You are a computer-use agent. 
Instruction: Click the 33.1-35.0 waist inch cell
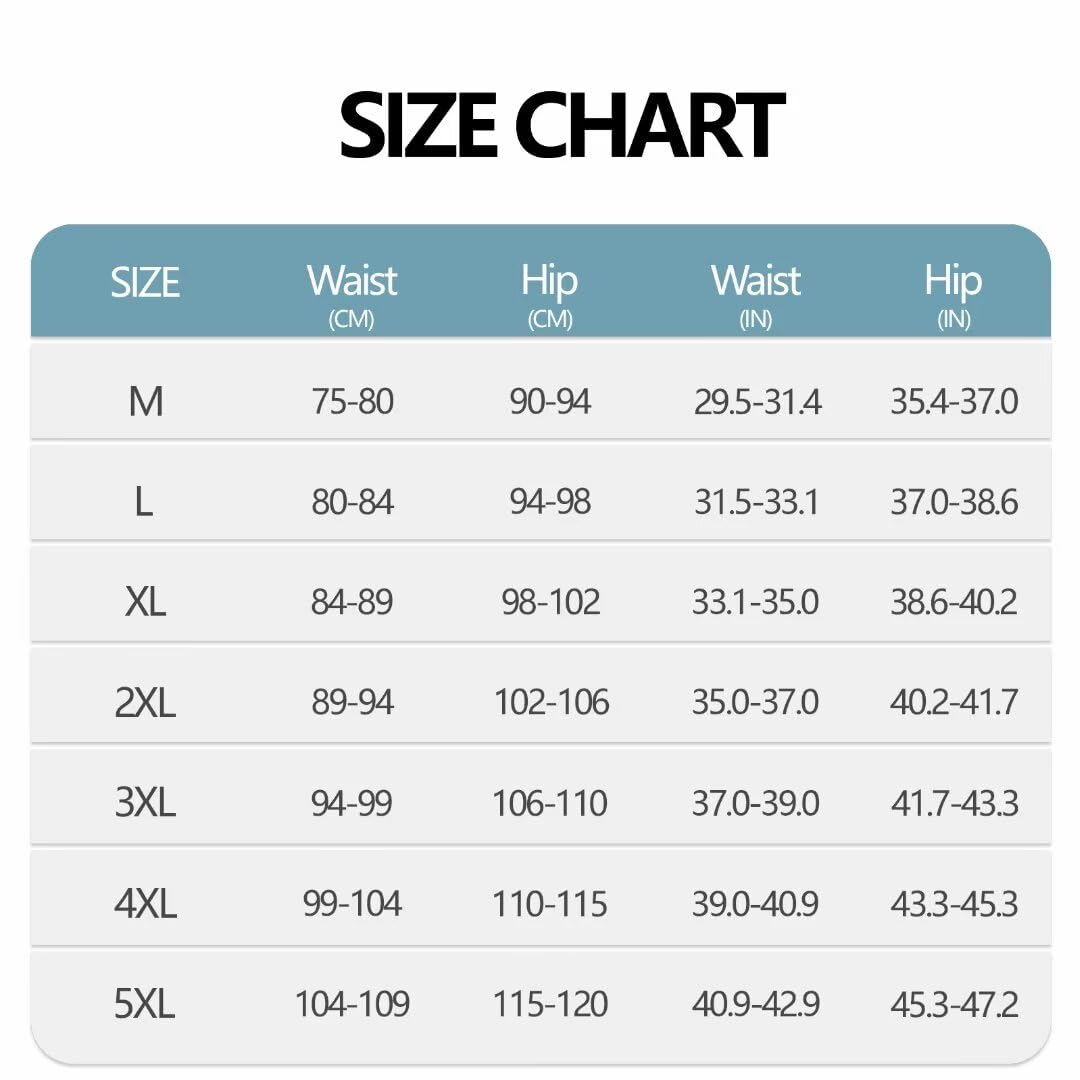[755, 602]
